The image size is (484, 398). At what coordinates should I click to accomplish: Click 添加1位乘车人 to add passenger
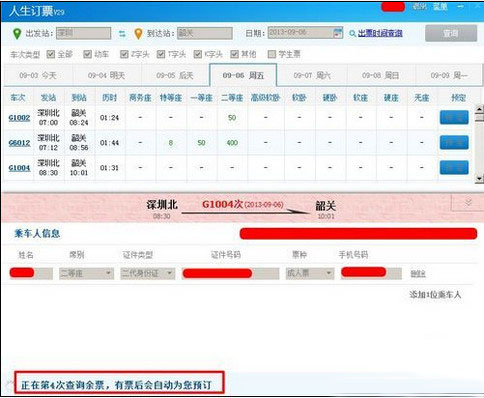tap(435, 294)
